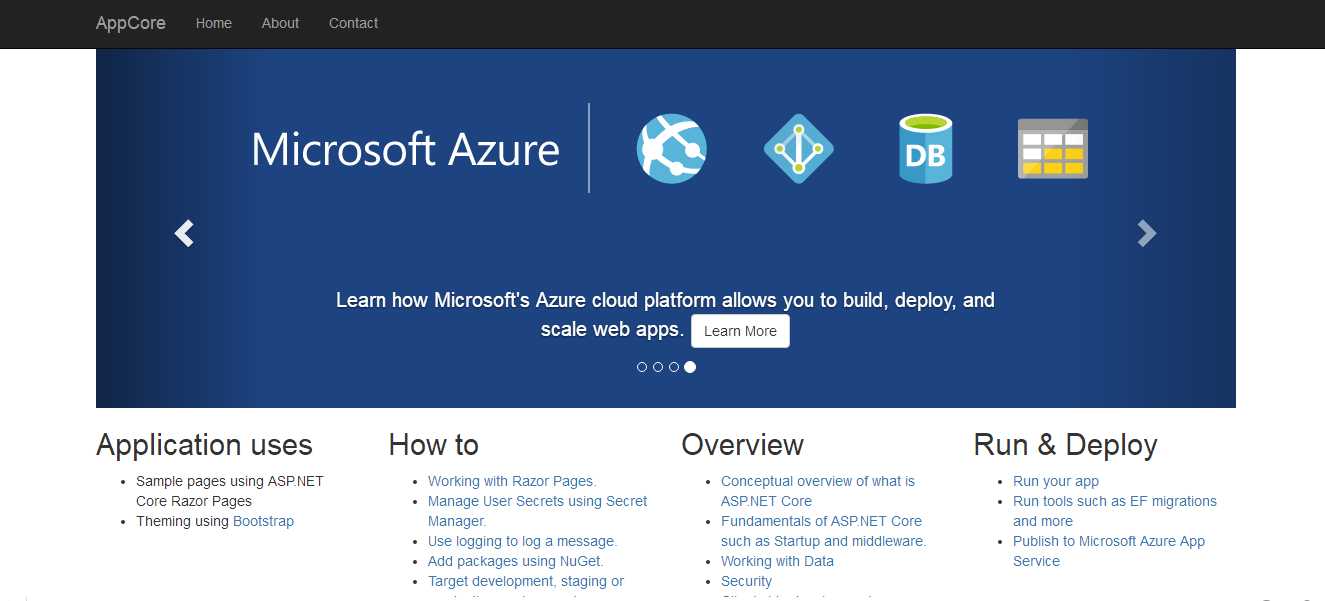Select the third carousel indicator dot

(674, 367)
